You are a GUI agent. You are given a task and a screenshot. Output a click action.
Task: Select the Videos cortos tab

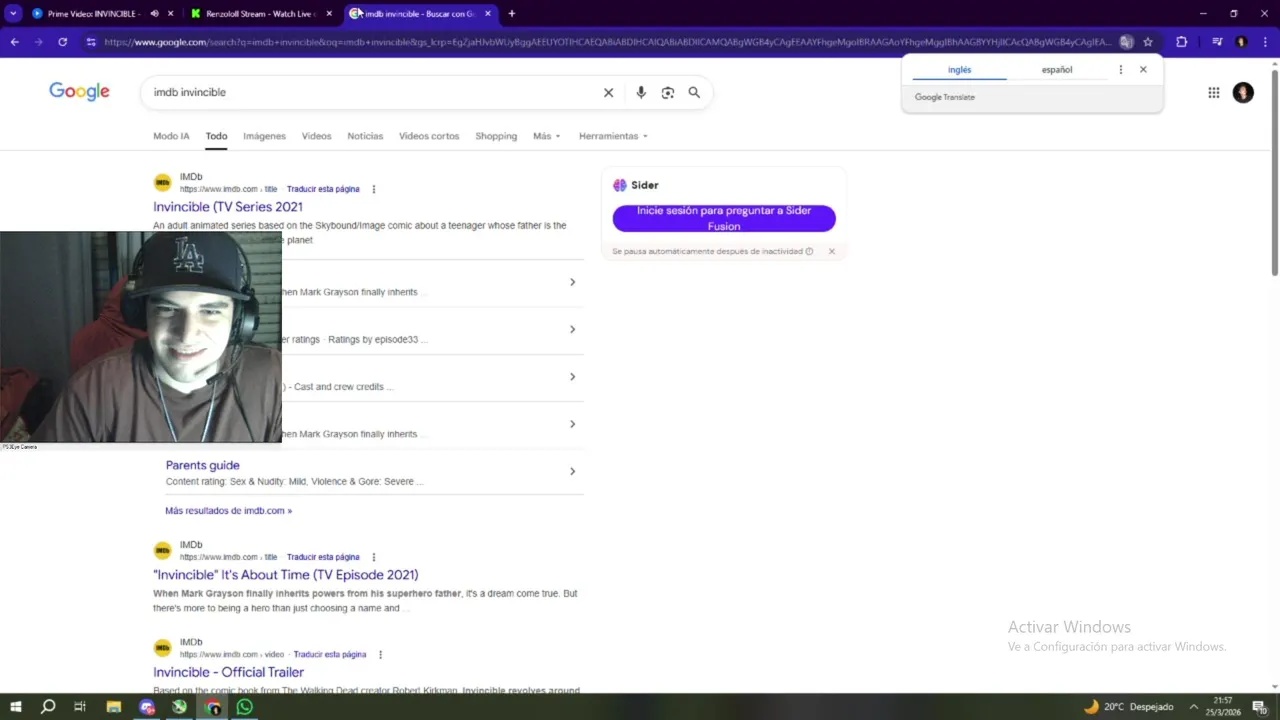click(429, 136)
